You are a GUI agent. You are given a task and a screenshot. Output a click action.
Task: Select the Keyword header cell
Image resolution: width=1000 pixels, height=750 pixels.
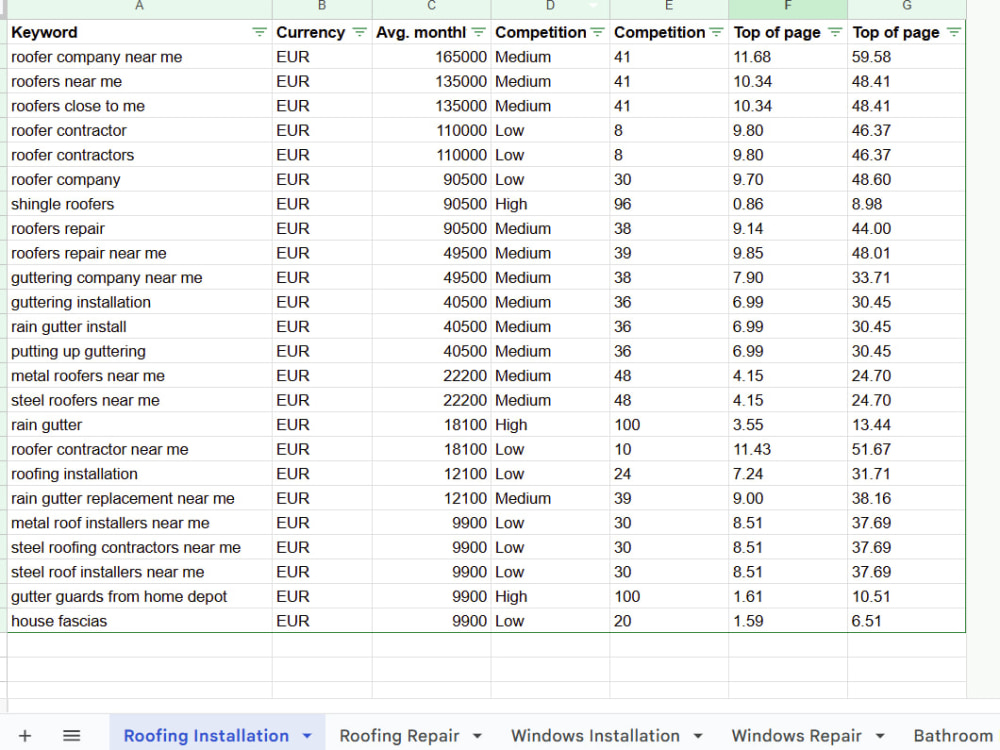(140, 33)
